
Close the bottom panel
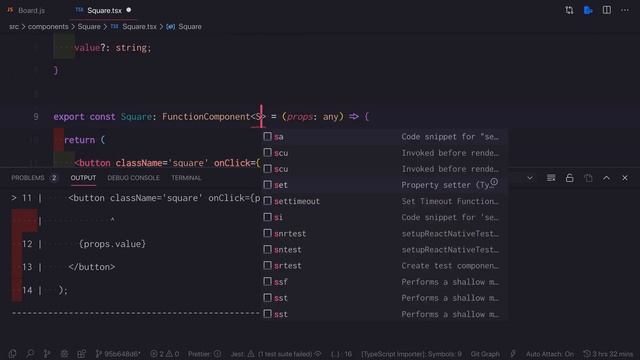click(x=625, y=178)
